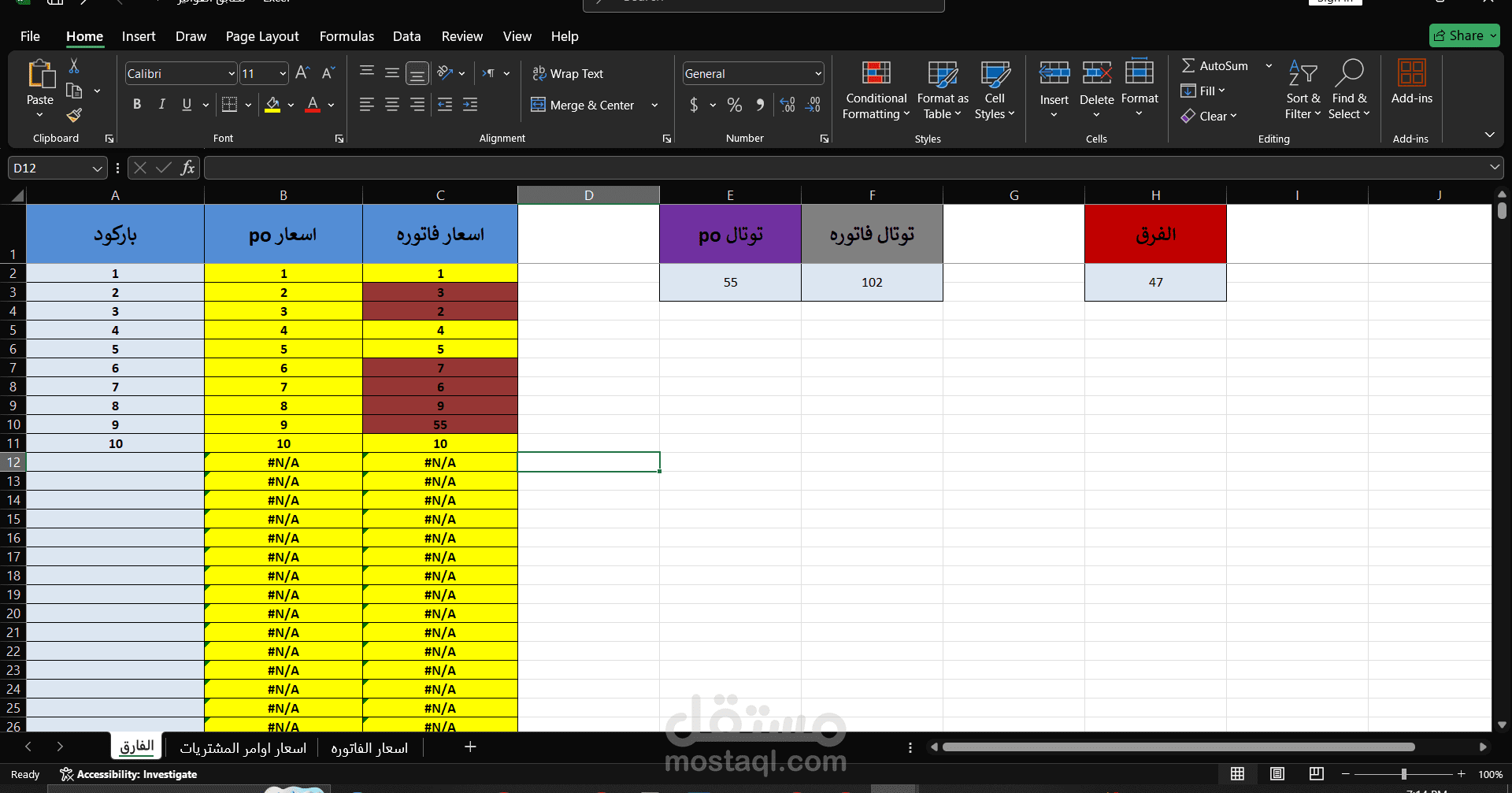Toggle Bold formatting
The width and height of the screenshot is (1512, 793).
point(137,105)
